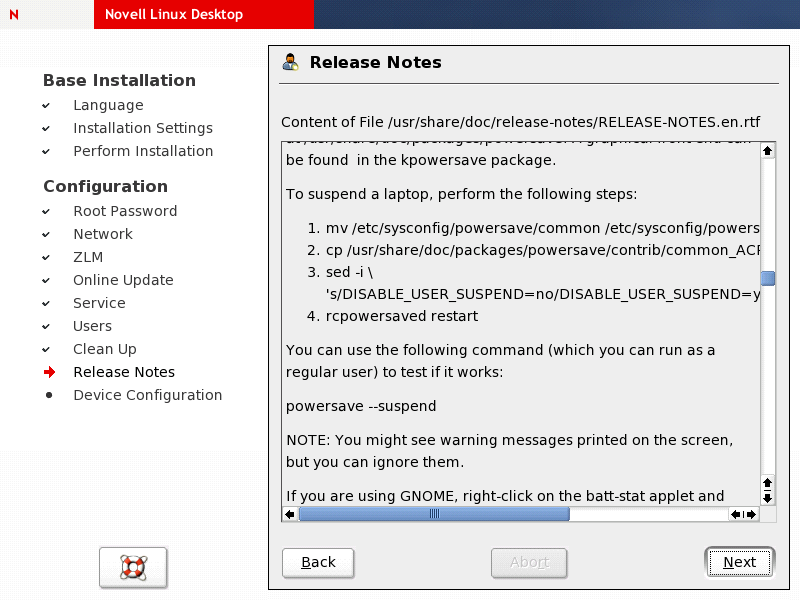Click the Novell N logo
800x600 pixels.
click(x=14, y=14)
